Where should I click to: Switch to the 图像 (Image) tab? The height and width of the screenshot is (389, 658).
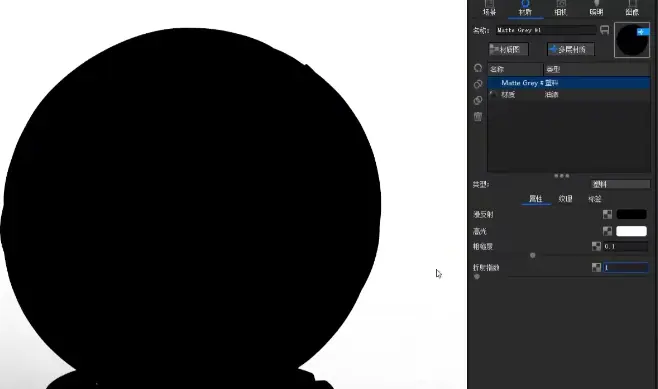[x=632, y=8]
